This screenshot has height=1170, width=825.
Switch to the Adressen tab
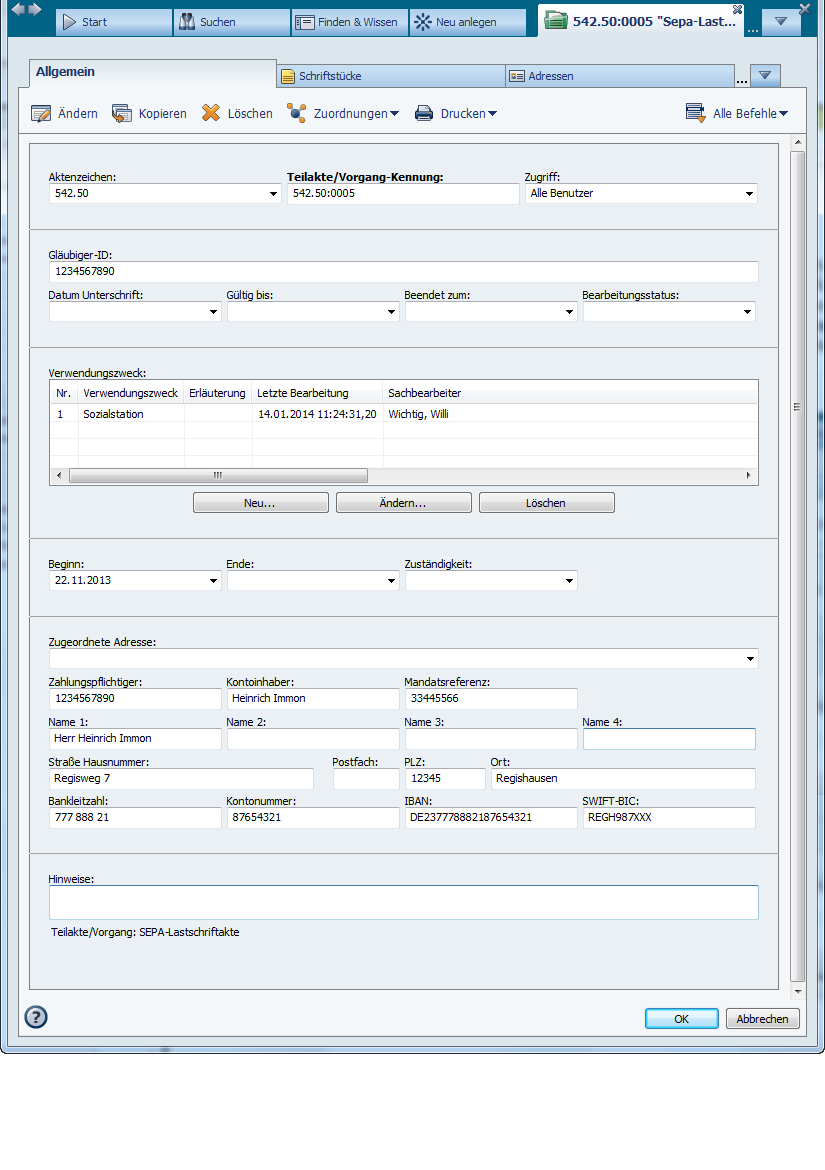click(x=619, y=76)
